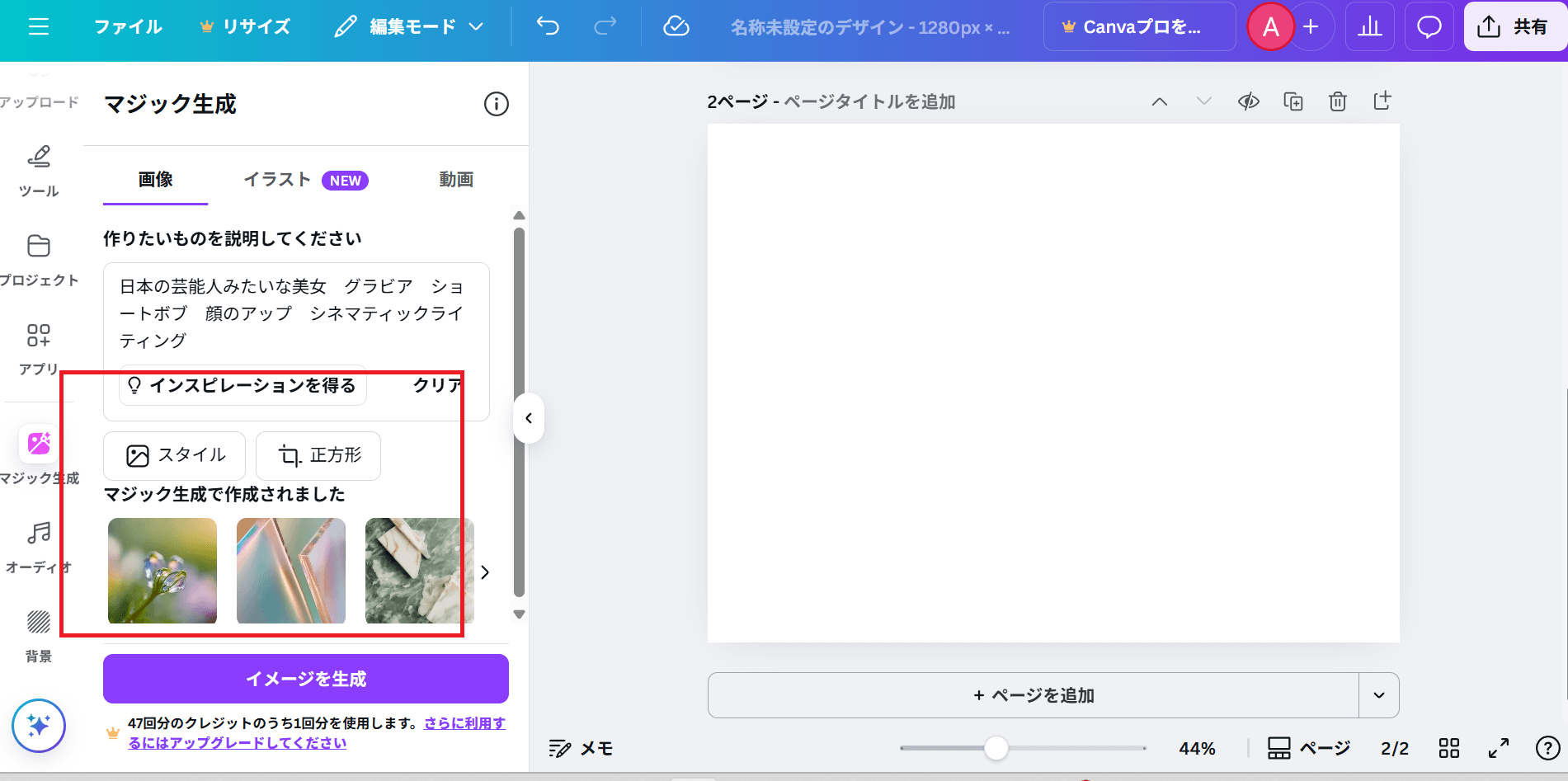Click the イメージを生成 button
This screenshot has height=781, width=1568.
[305, 679]
